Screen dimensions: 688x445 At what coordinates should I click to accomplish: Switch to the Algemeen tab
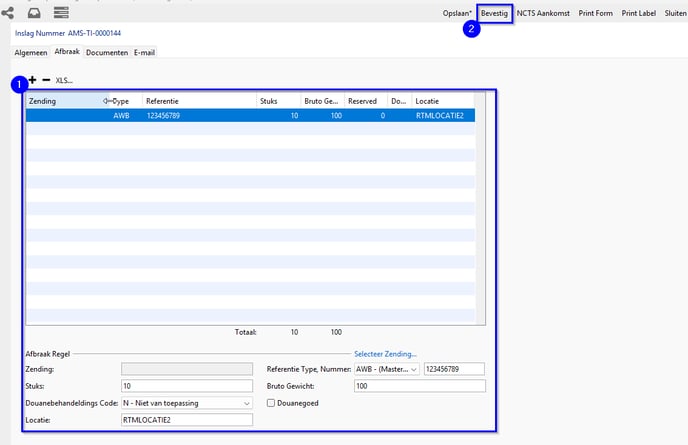point(31,52)
